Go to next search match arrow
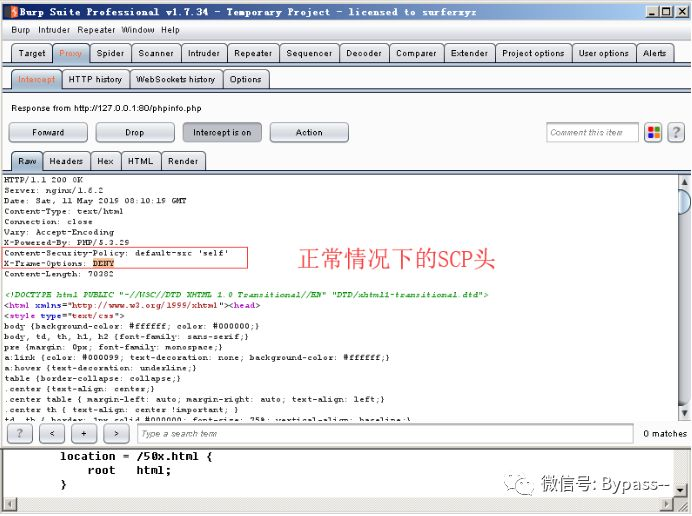 pyautogui.click(x=116, y=433)
